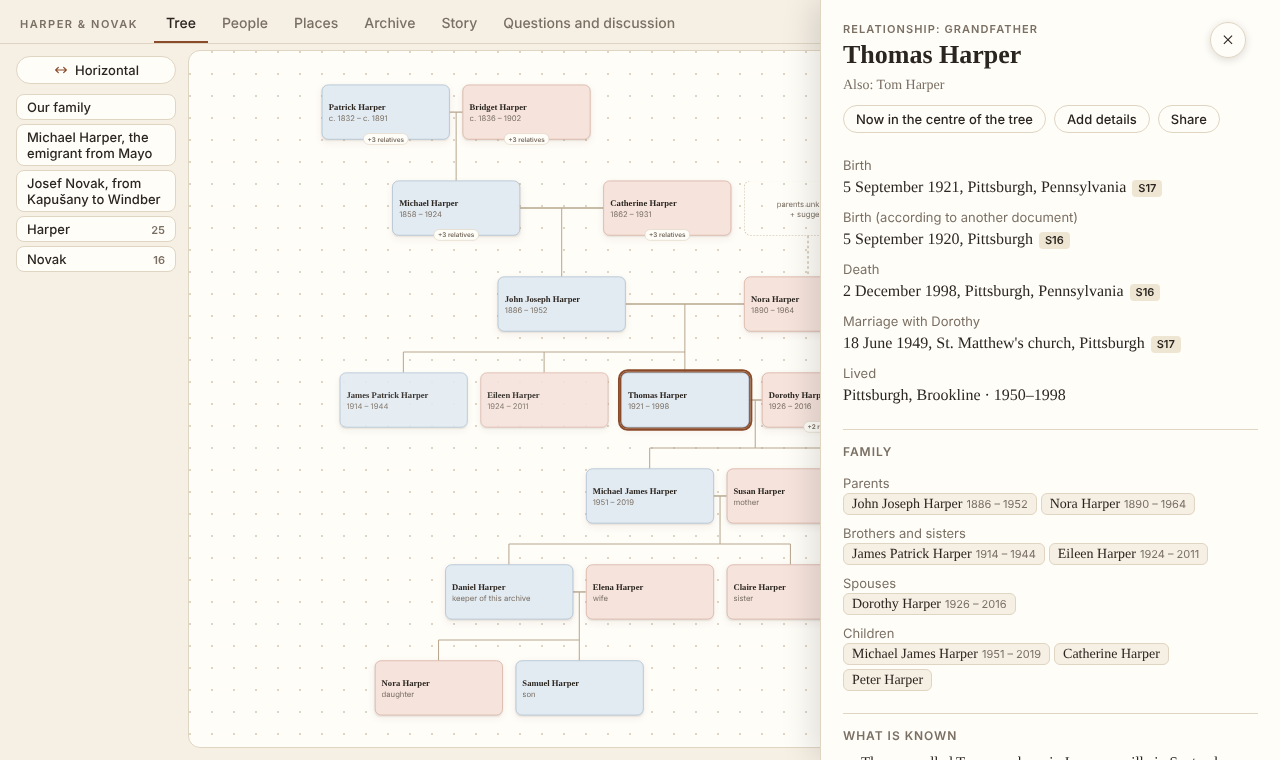Select Samuel Harper son card
1280x760 pixels.
click(579, 688)
